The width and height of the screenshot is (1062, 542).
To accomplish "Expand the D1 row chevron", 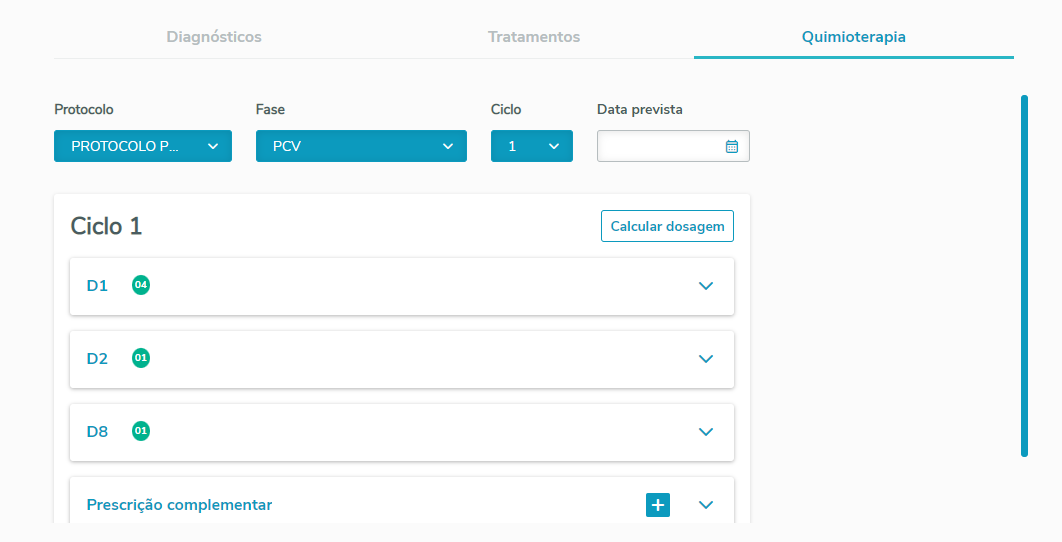I will (706, 286).
